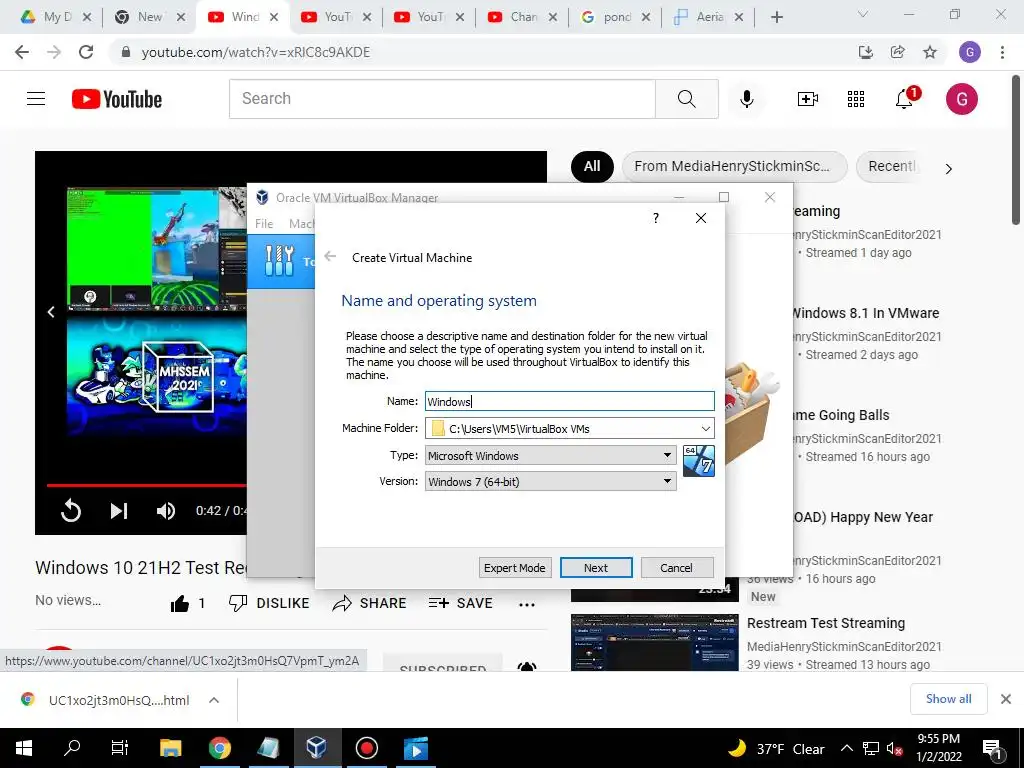
Task: Click Show all downloads
Action: pyautogui.click(x=948, y=699)
